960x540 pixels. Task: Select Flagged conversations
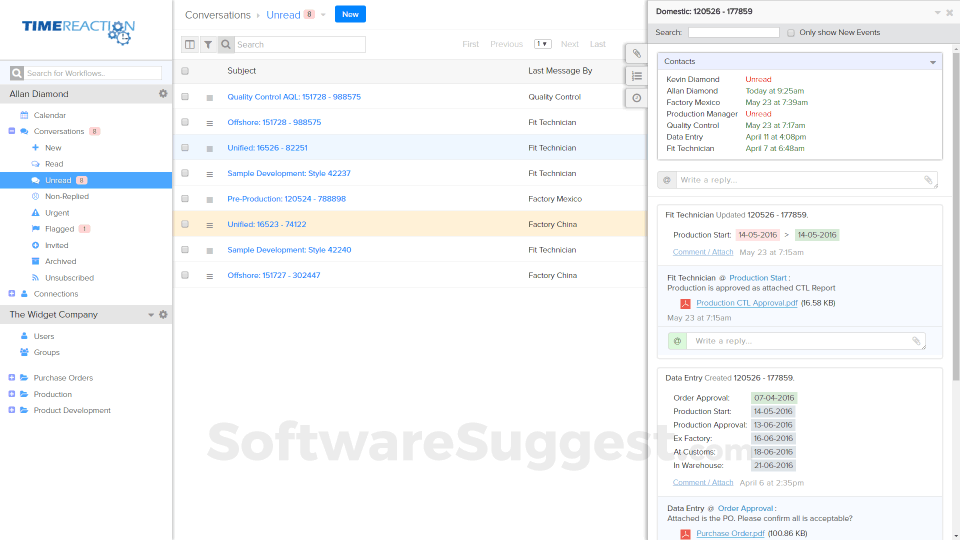pyautogui.click(x=59, y=228)
